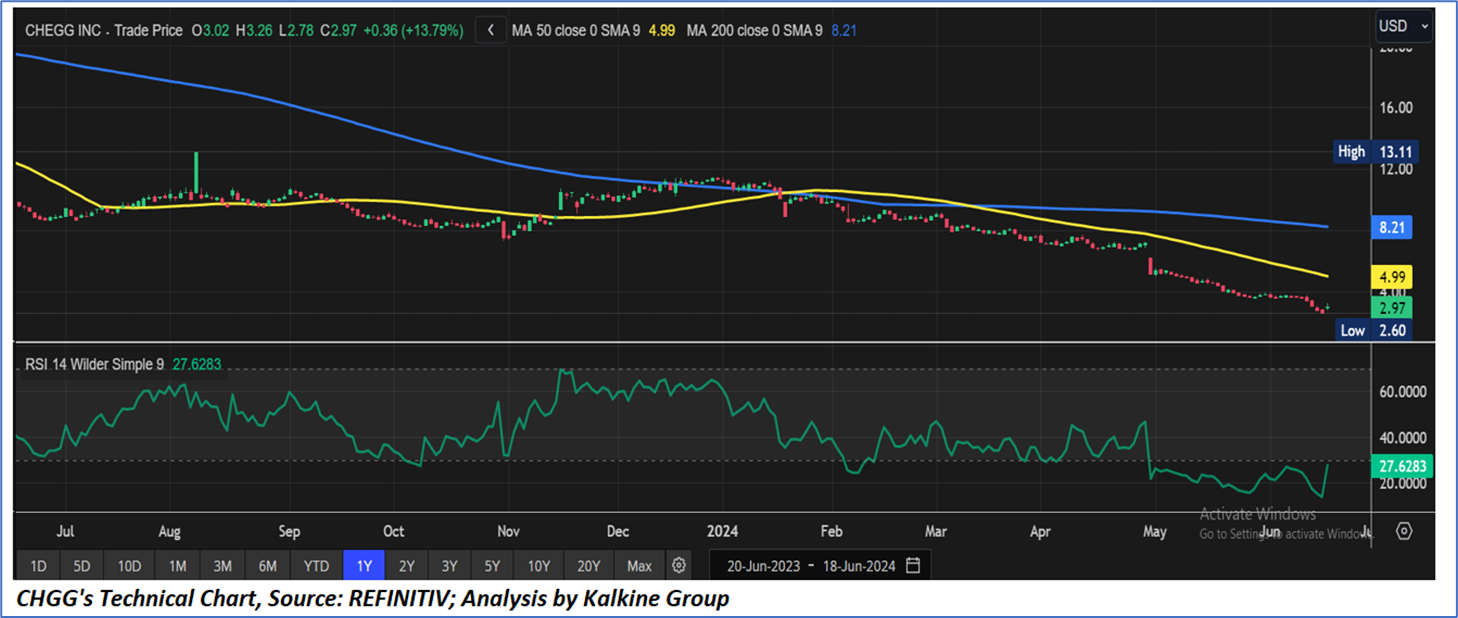Select the 1D time range
The width and height of the screenshot is (1458, 618).
(38, 566)
